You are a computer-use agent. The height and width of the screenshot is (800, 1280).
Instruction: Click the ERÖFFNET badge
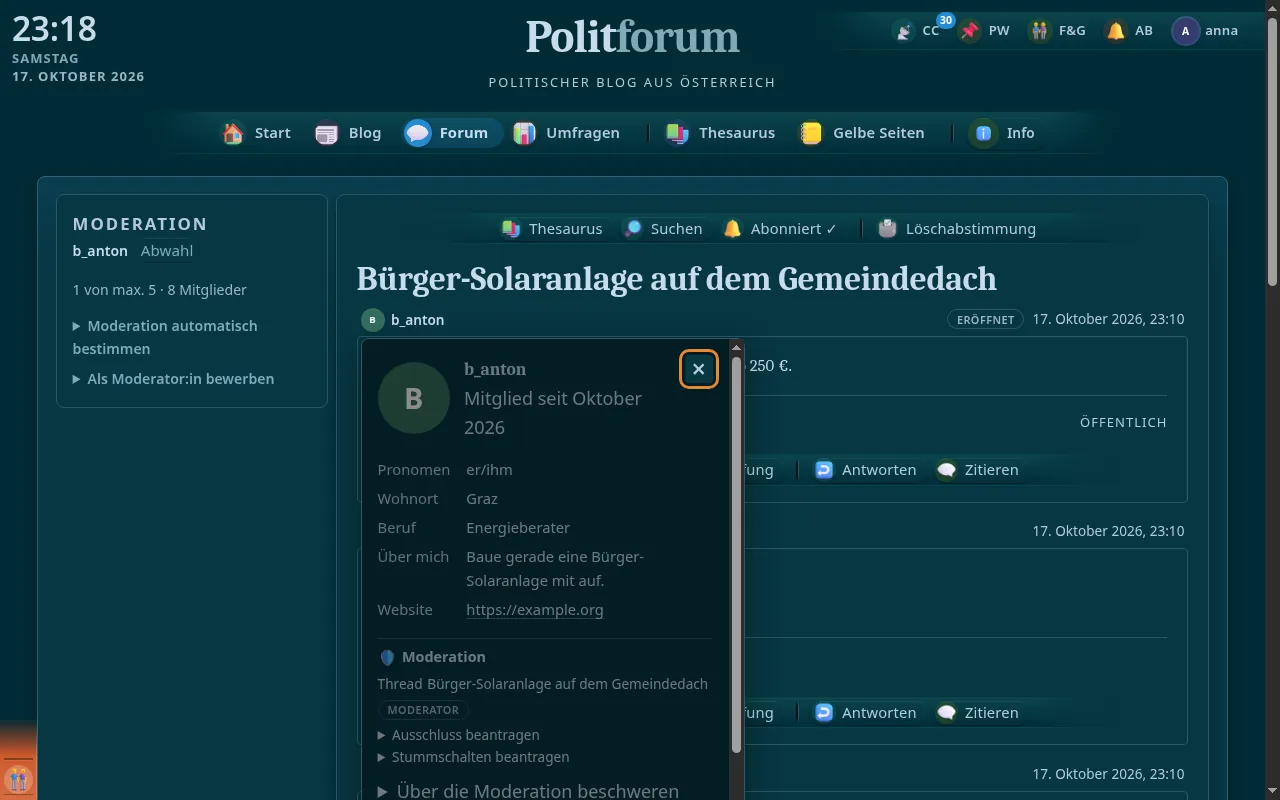tap(985, 320)
